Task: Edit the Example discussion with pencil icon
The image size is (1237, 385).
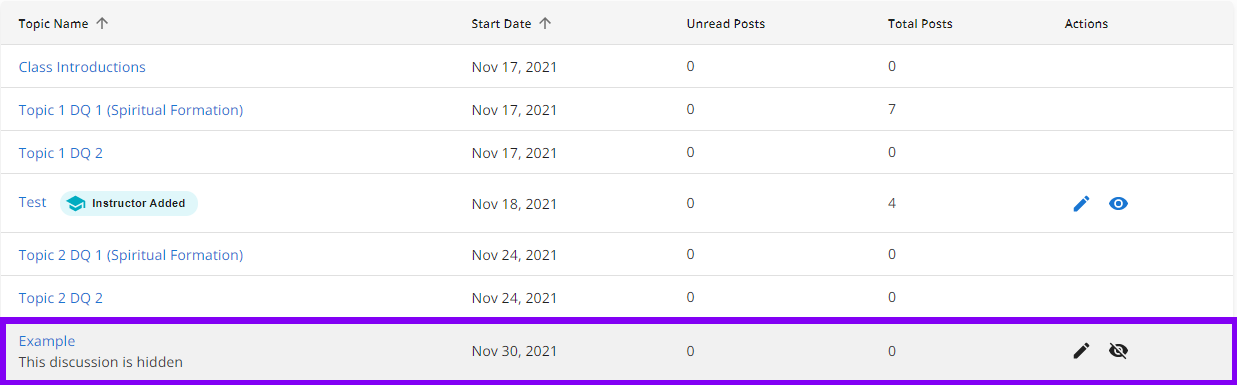Action: [1081, 351]
